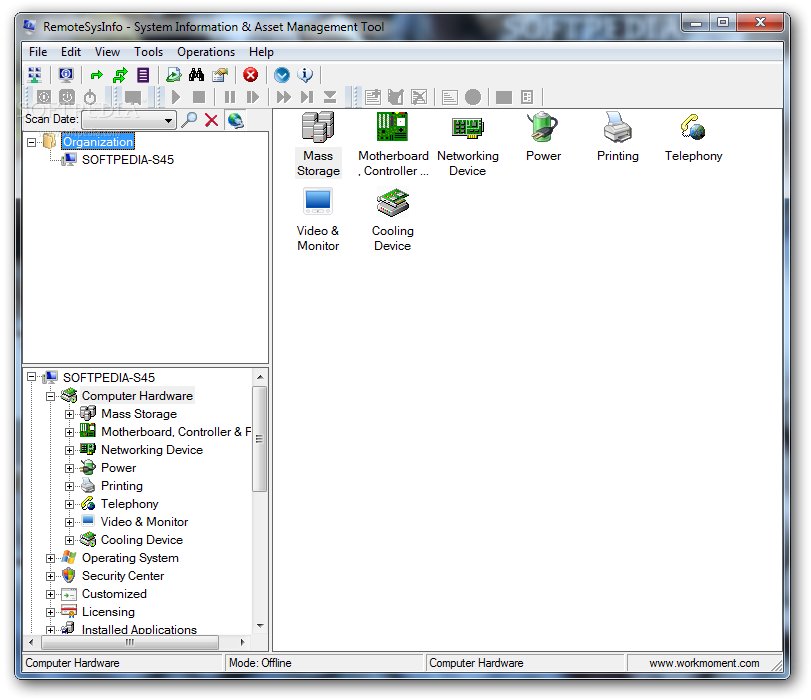The image size is (811, 700).
Task: Click the grayed fast-forward toolbar button
Action: (x=283, y=97)
